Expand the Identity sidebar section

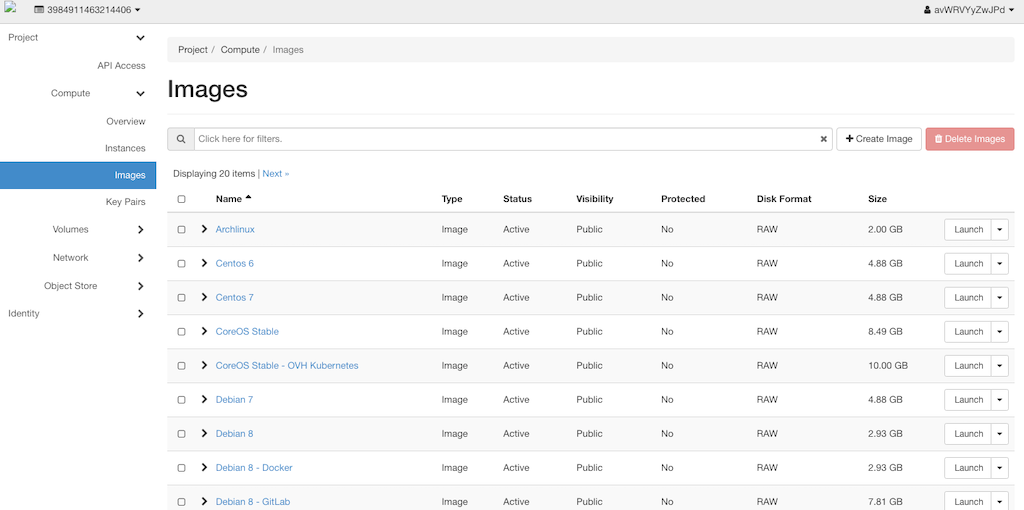pyautogui.click(x=140, y=313)
